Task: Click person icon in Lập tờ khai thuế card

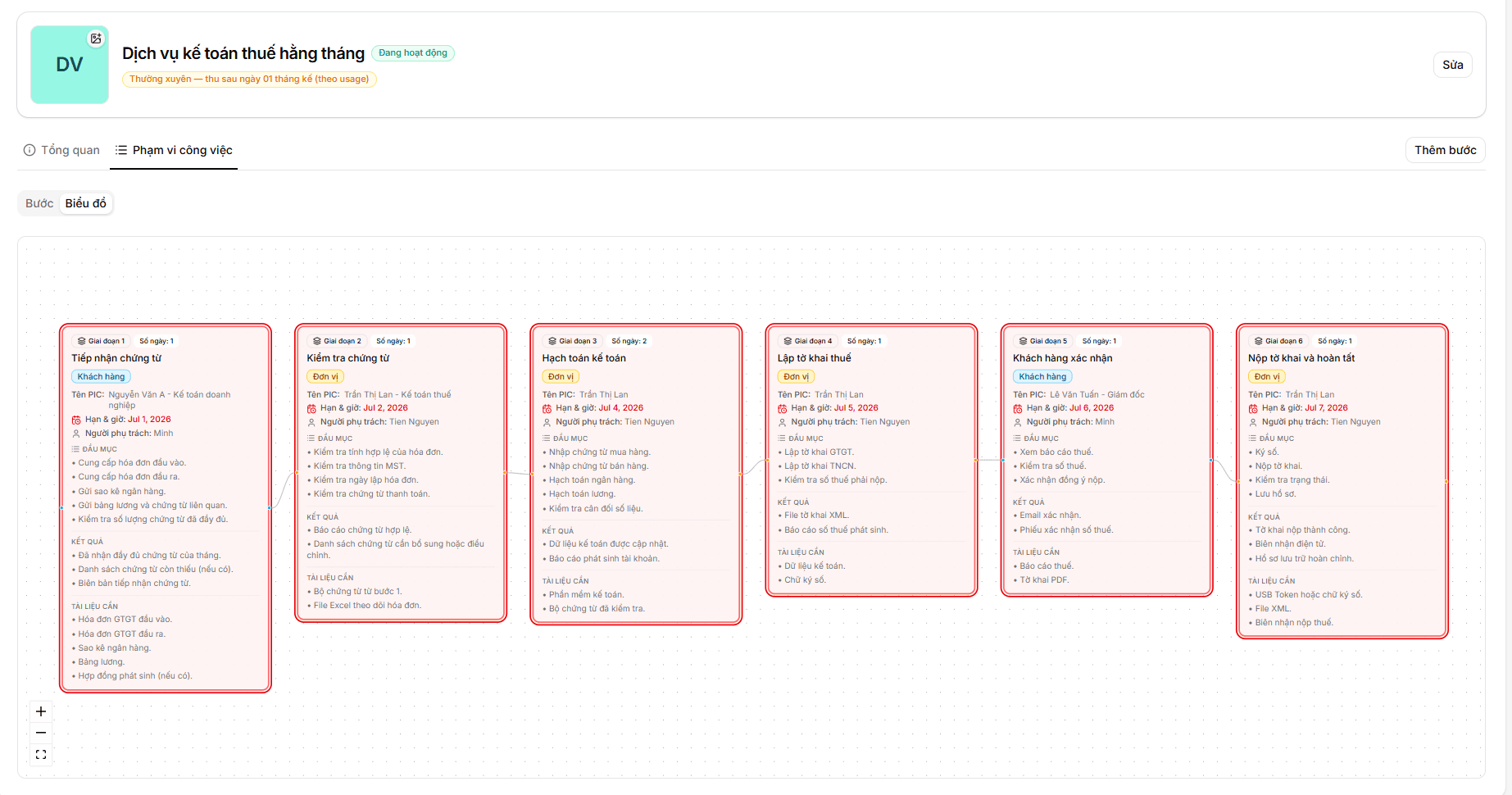Action: pyautogui.click(x=782, y=422)
